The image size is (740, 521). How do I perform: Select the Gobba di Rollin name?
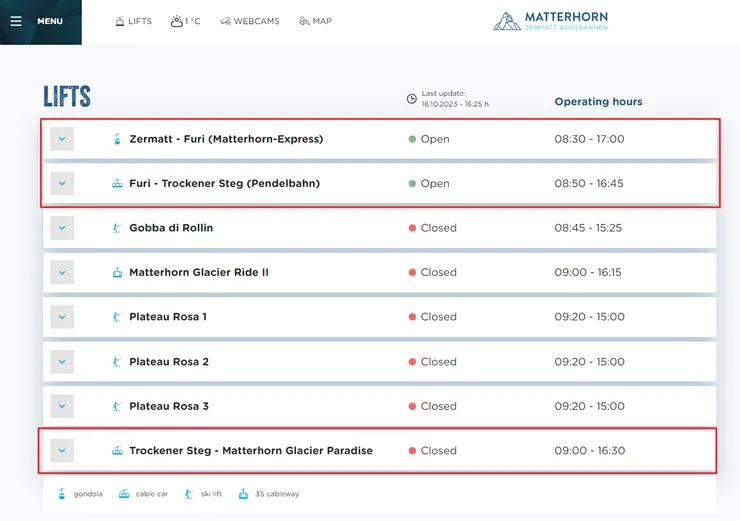tap(171, 228)
